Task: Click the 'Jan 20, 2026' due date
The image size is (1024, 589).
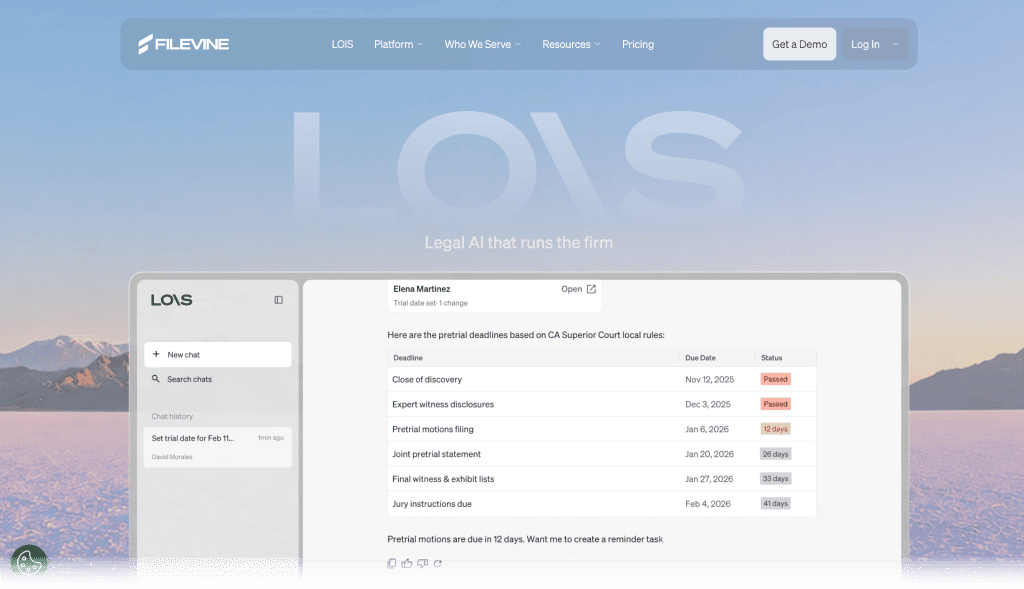Action: pyautogui.click(x=709, y=454)
